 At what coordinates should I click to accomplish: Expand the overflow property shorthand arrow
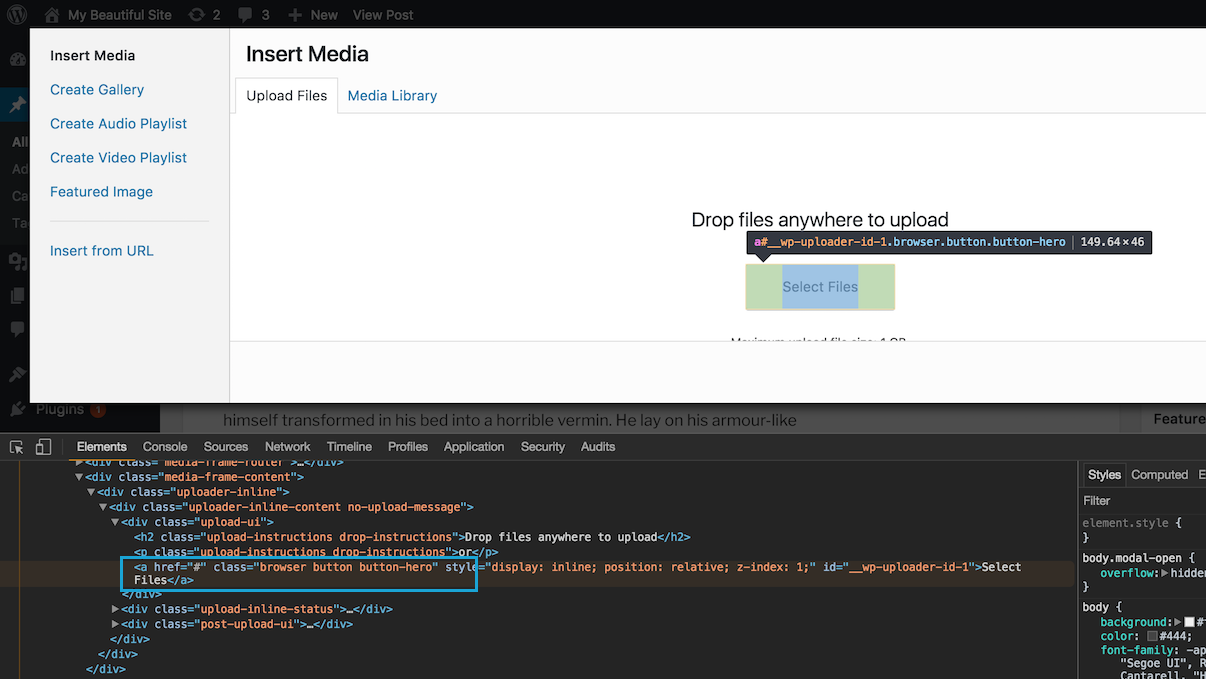pos(1166,574)
